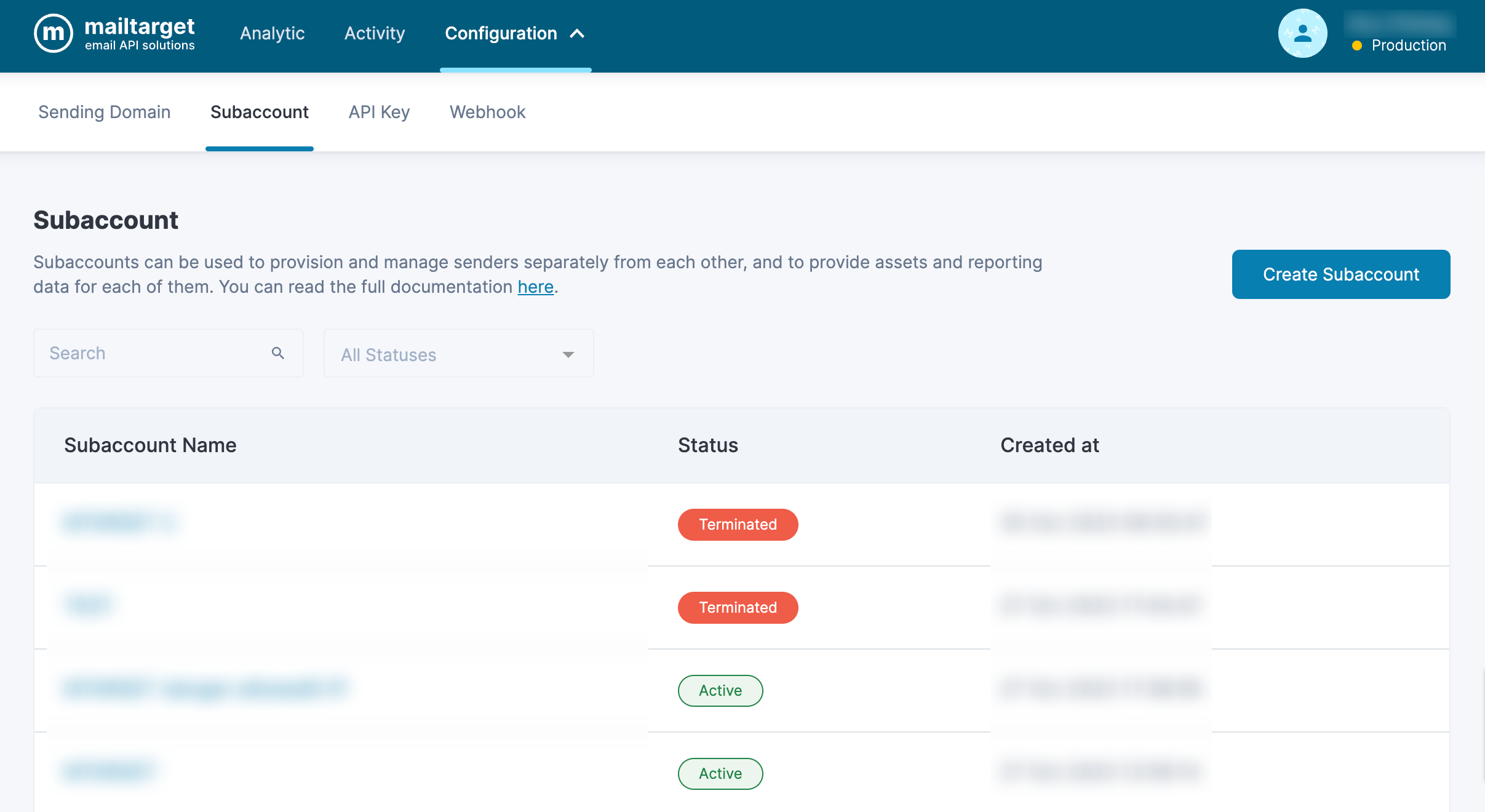The width and height of the screenshot is (1485, 812).
Task: Collapse the Configuration menu chevron
Action: [x=577, y=34]
